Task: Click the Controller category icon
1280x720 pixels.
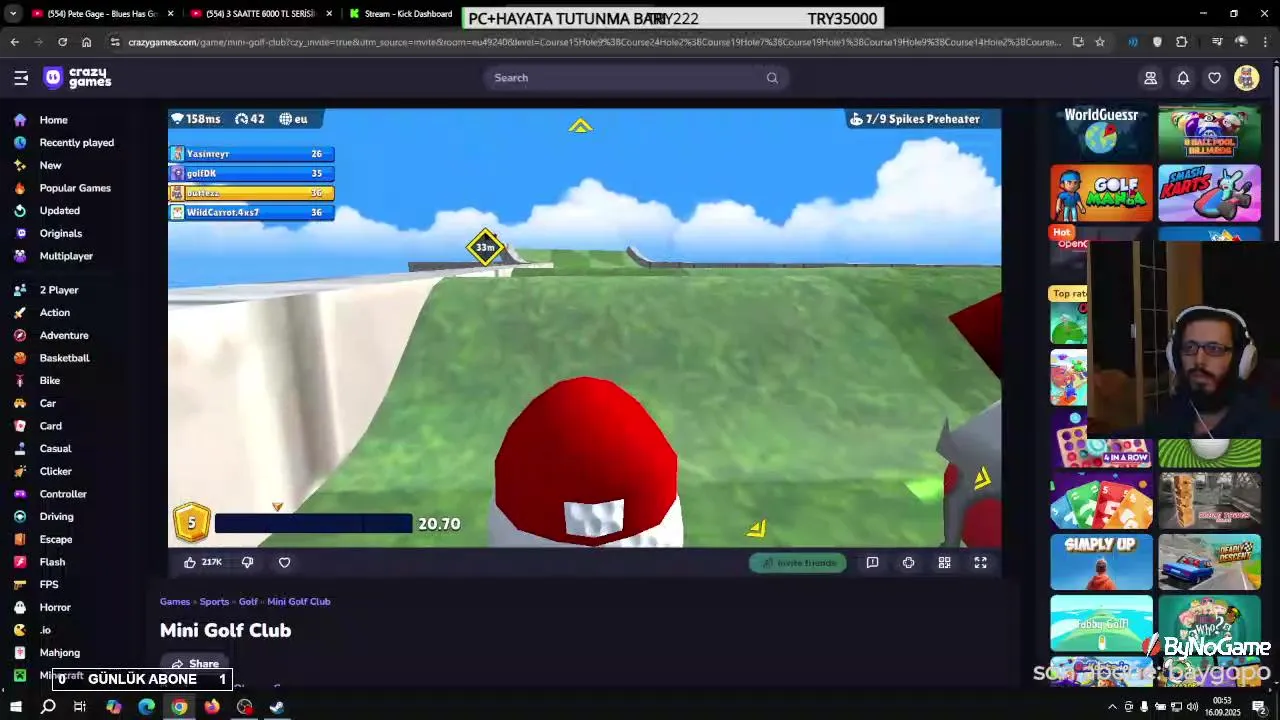Action: [x=20, y=494]
